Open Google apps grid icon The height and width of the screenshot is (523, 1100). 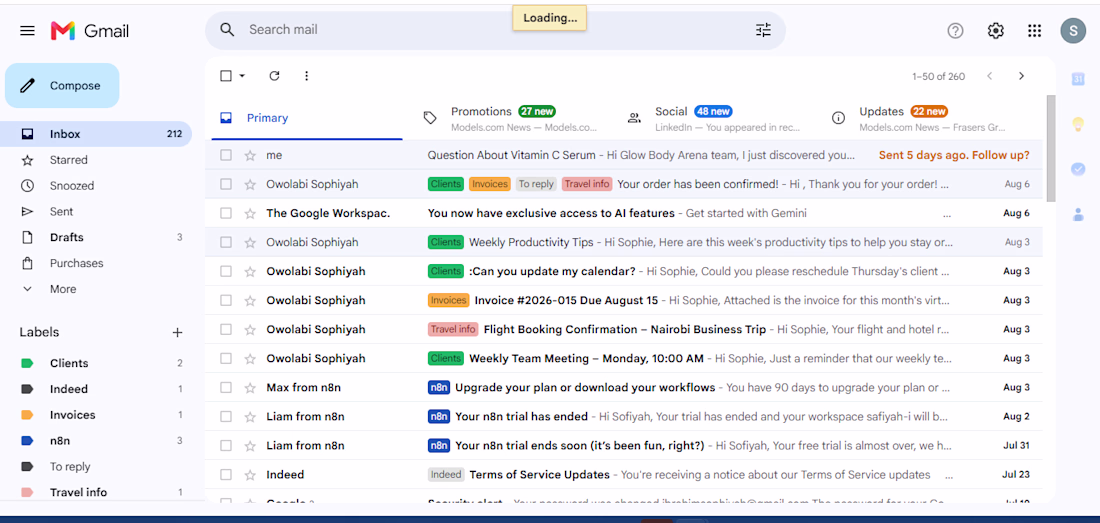1034,30
